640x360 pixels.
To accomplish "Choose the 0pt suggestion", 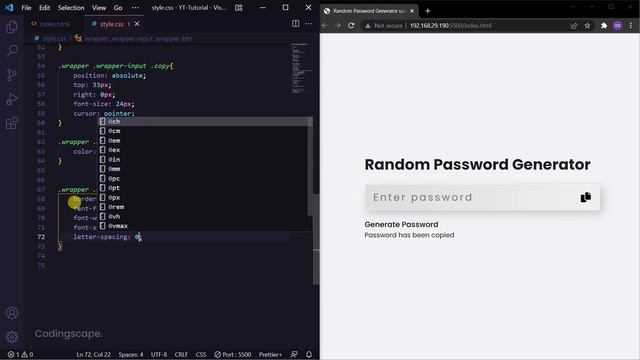I will (205, 188).
